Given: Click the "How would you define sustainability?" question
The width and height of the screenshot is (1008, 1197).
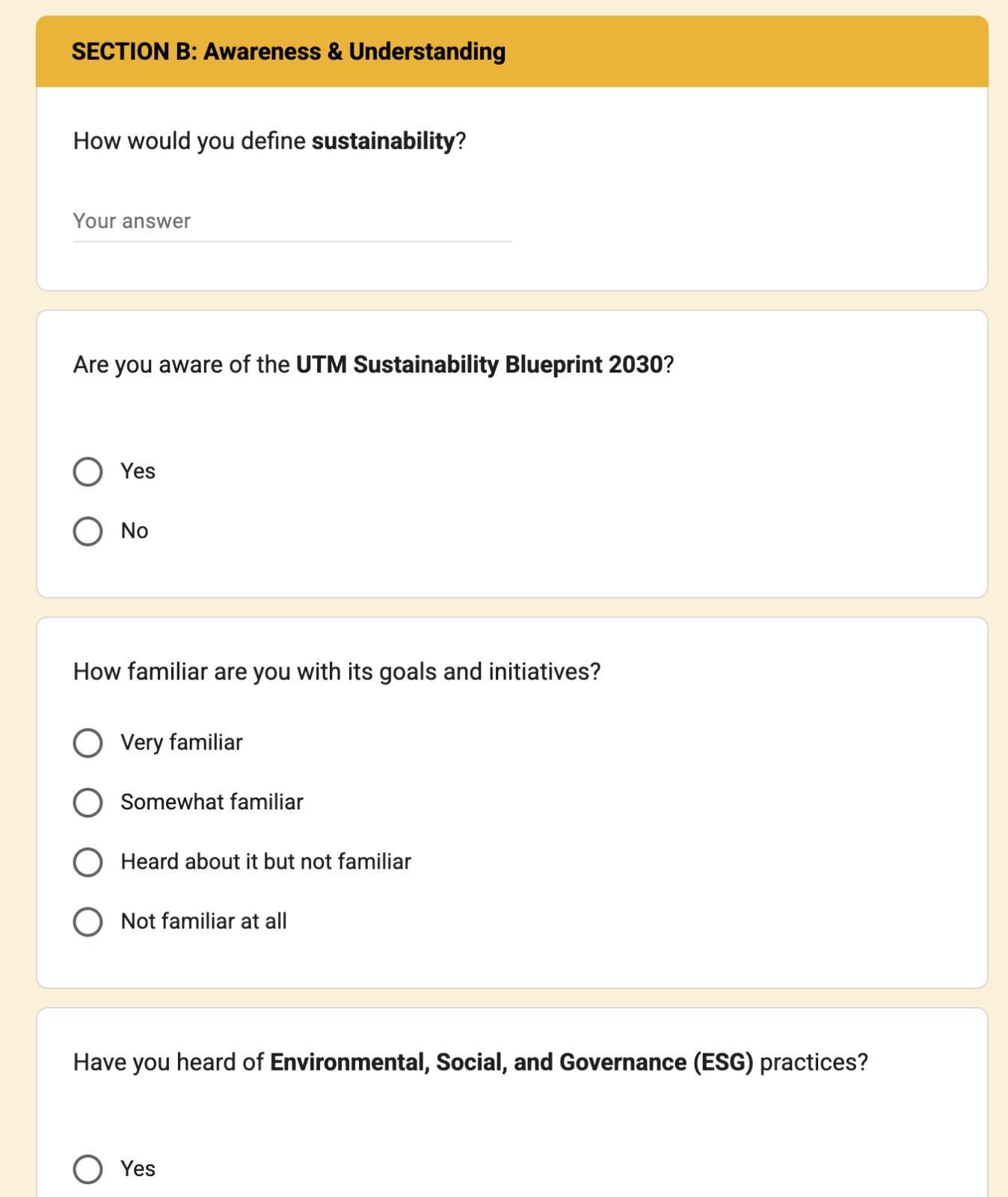Looking at the screenshot, I should (x=269, y=141).
